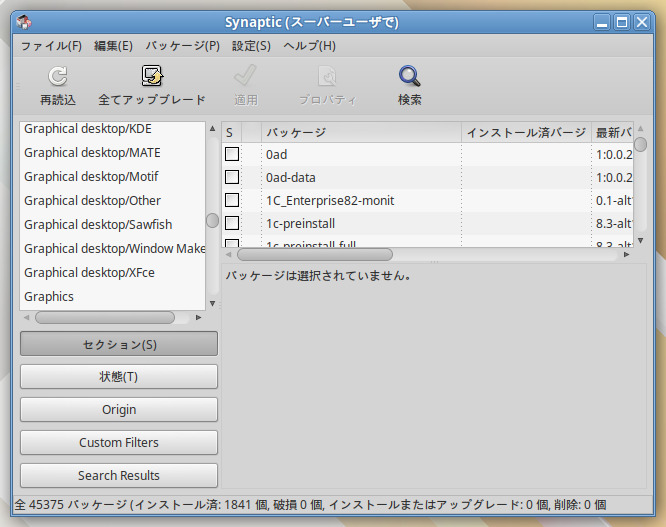This screenshot has height=527, width=666.
Task: Open the ヘルプ(H) menu
Action: tap(310, 46)
